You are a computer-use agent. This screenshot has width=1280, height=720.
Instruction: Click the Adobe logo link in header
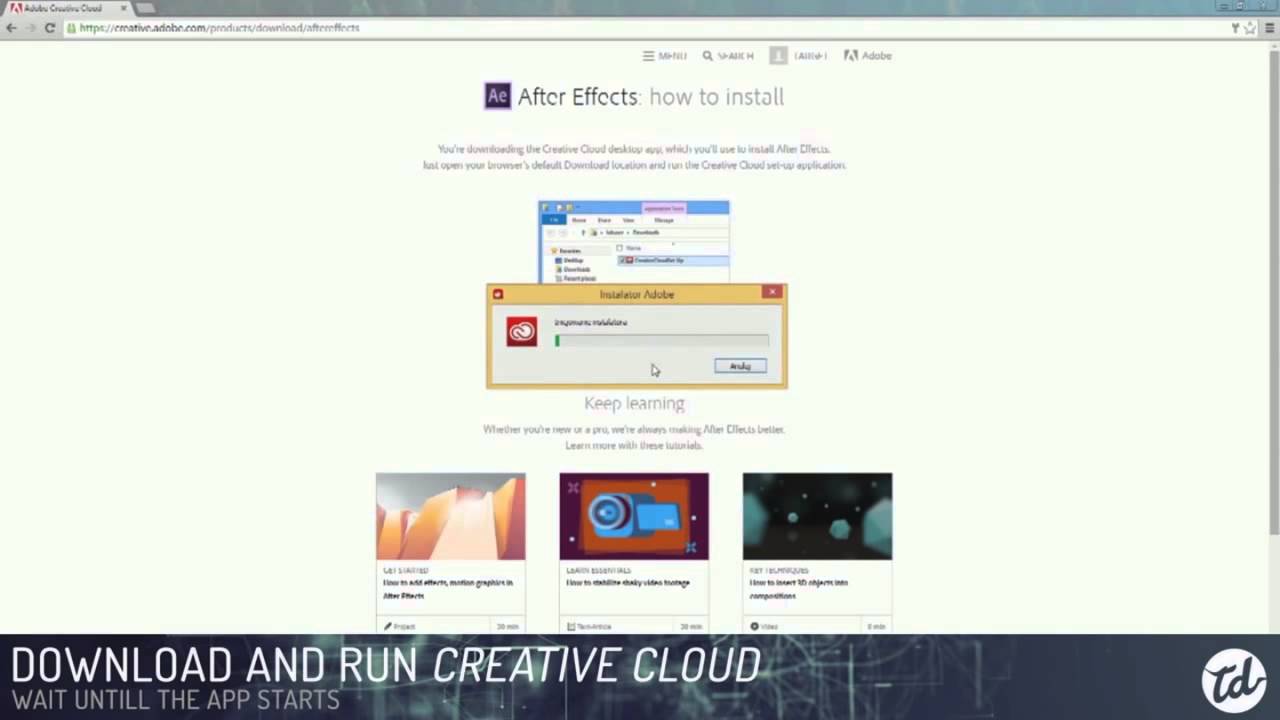(867, 56)
